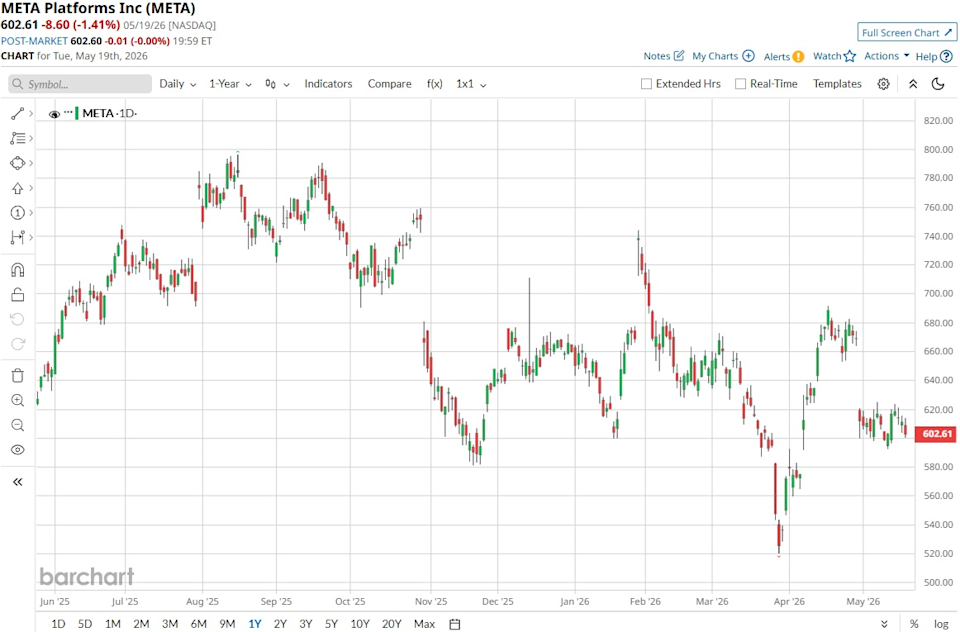Select the 6M range
960x632 pixels.
[198, 624]
